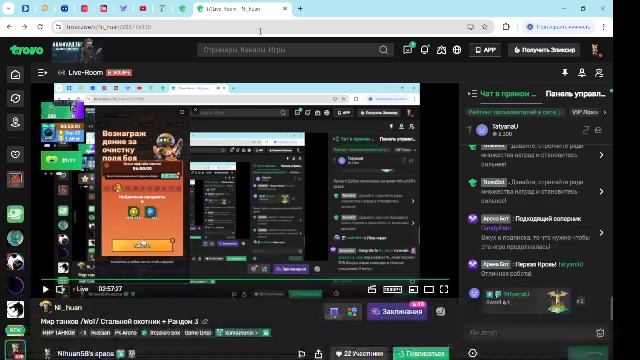Play the stream video
The image size is (640, 360).
[x=45, y=289]
